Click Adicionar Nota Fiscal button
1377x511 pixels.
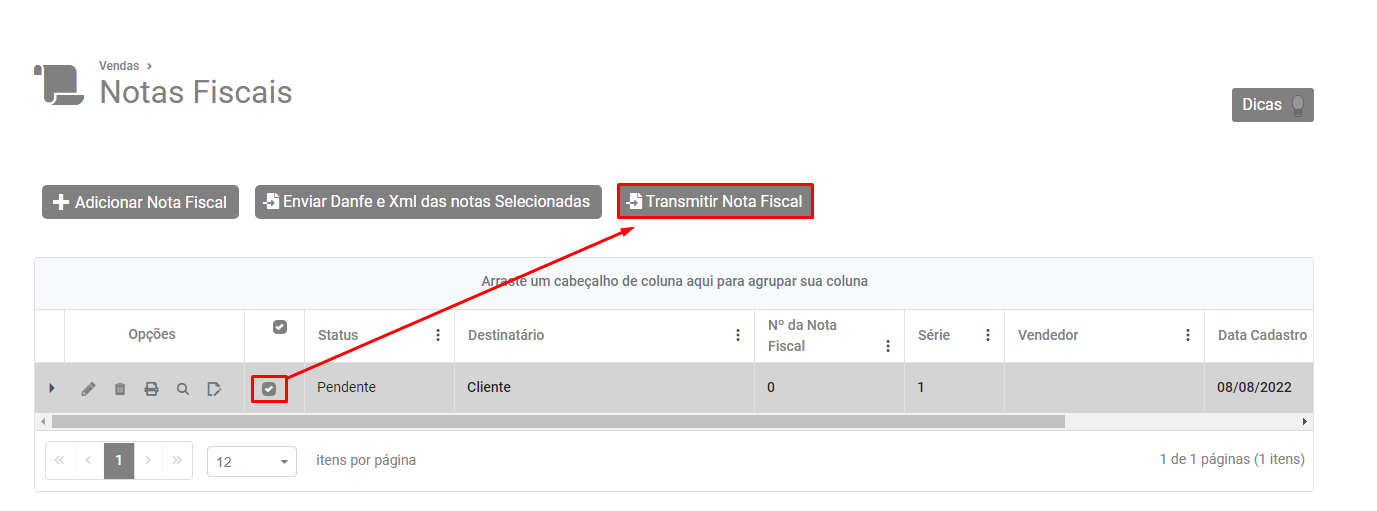click(140, 202)
